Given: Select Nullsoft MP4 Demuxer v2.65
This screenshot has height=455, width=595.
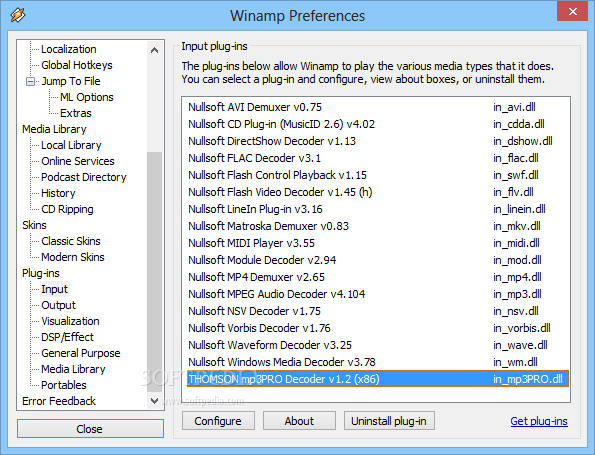Looking at the screenshot, I should click(x=378, y=277).
